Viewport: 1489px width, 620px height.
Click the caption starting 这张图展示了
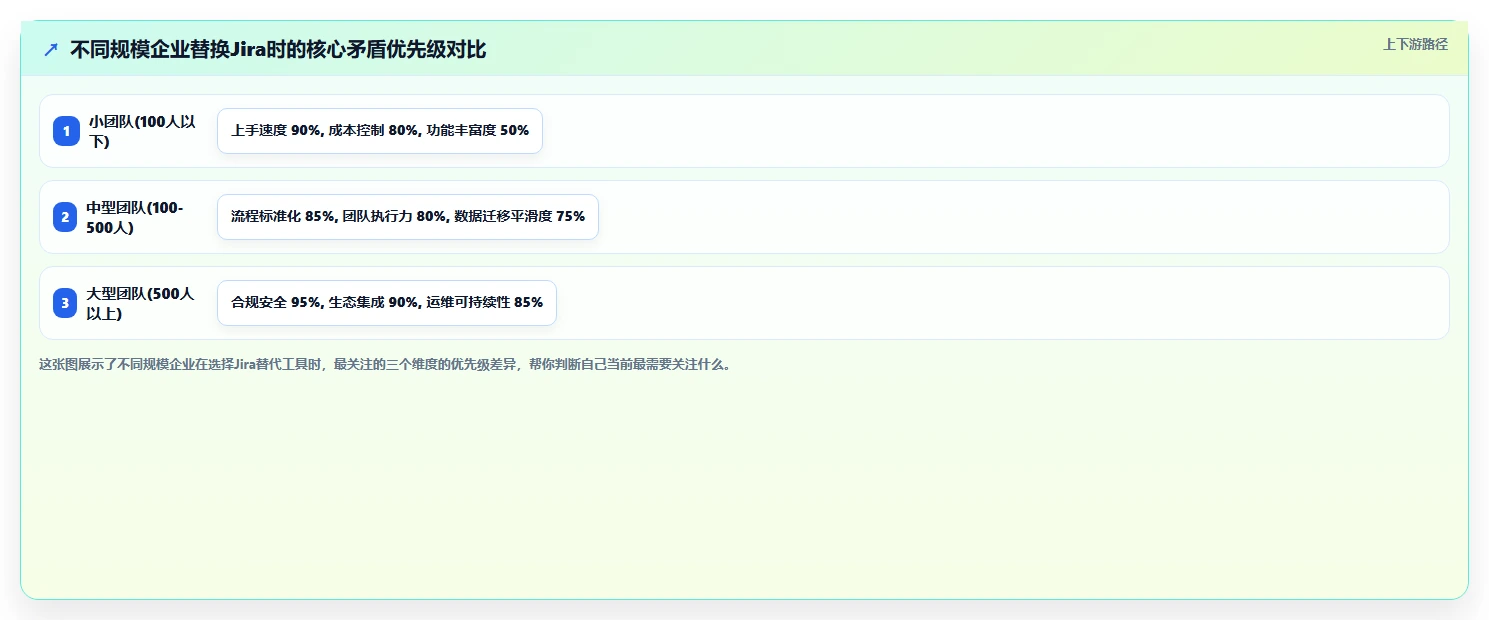click(387, 364)
